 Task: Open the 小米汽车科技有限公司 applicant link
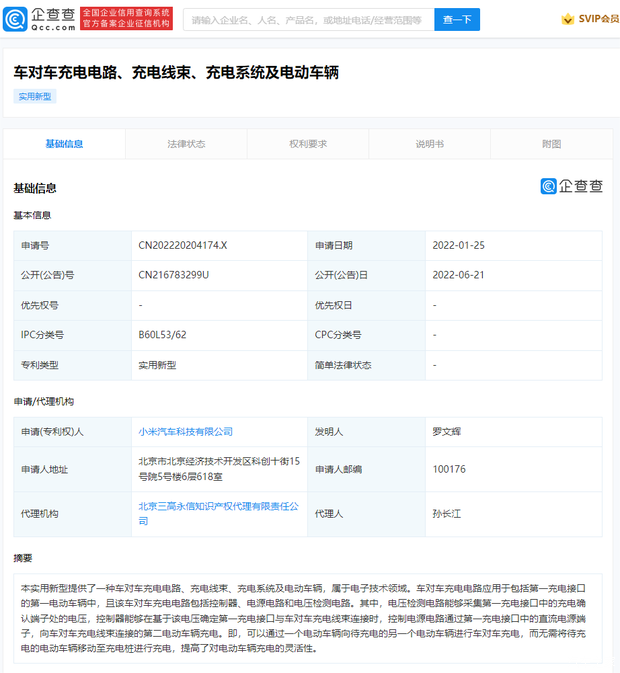point(185,432)
